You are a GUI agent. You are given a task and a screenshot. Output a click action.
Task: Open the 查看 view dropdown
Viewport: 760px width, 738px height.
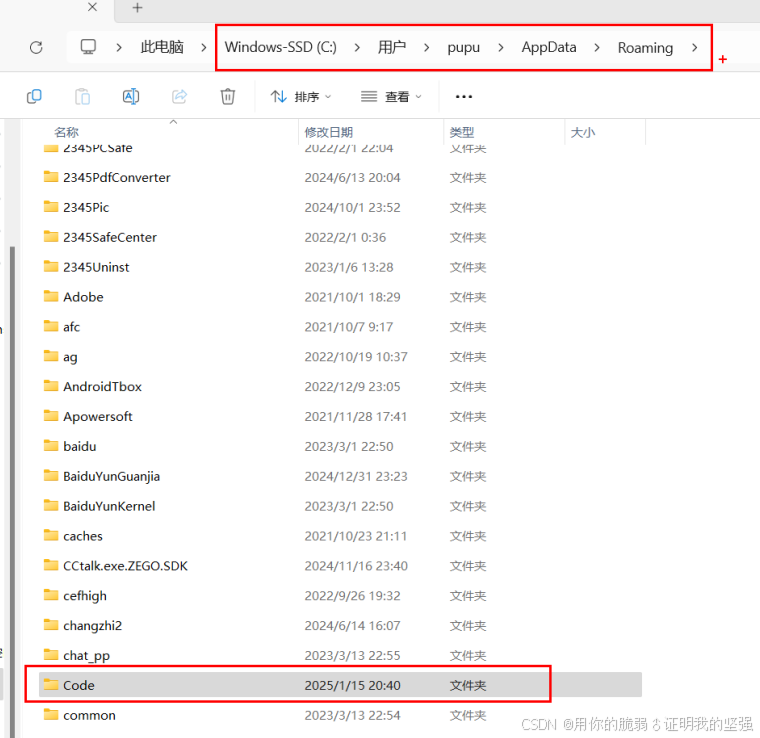(x=391, y=97)
